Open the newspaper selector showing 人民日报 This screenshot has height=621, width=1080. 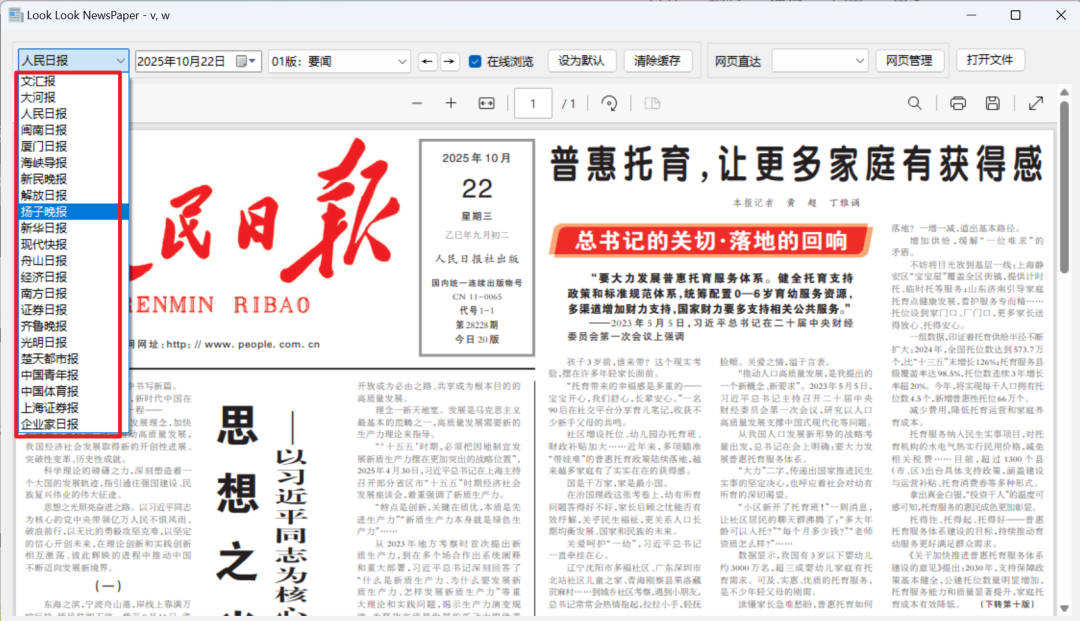72,60
